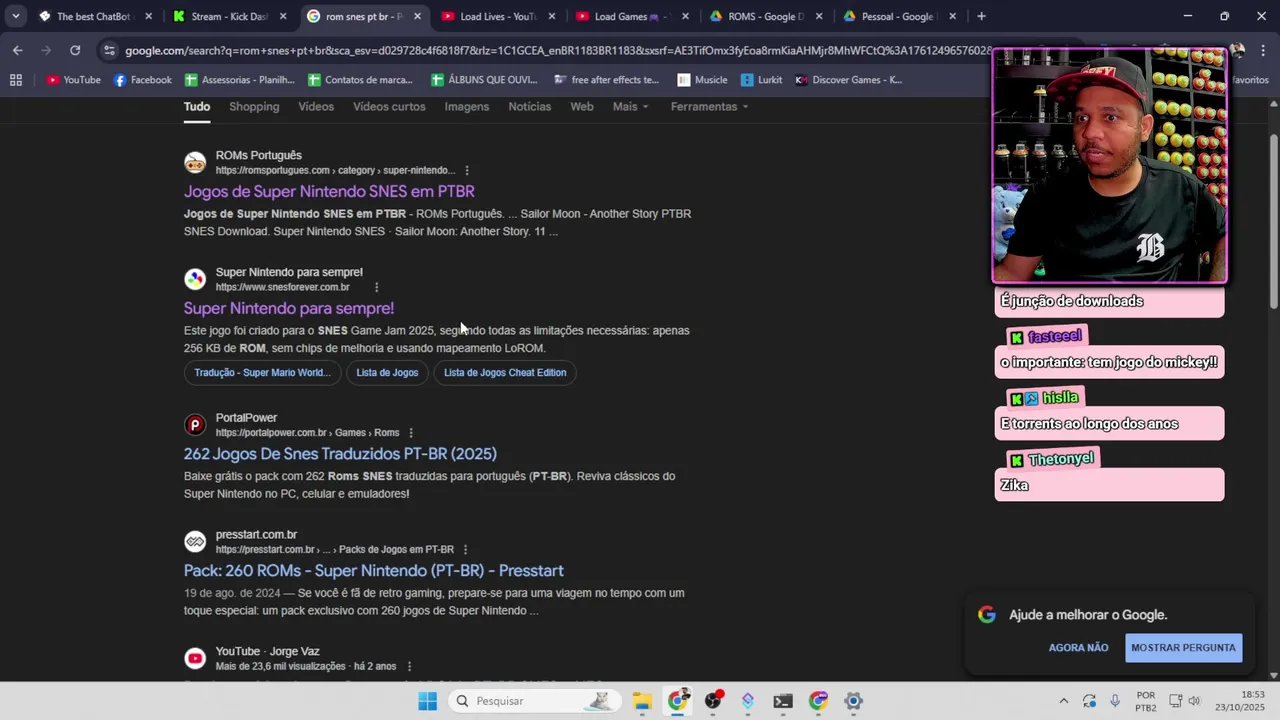Select the Vídeos search filter
The height and width of the screenshot is (720, 1280).
[316, 107]
